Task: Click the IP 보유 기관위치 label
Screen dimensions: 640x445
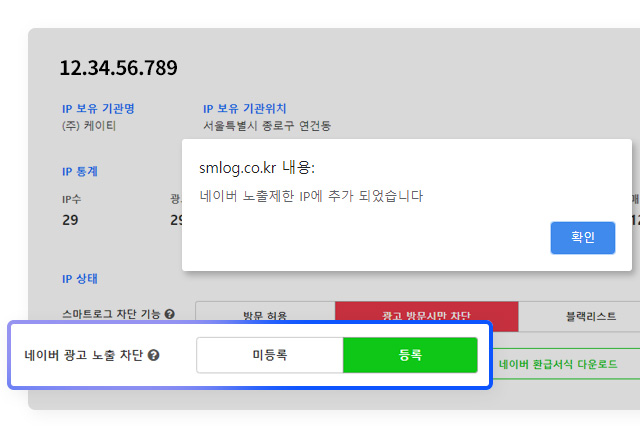Action: click(x=244, y=109)
